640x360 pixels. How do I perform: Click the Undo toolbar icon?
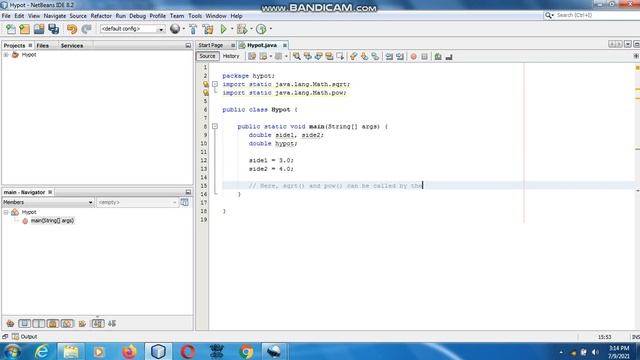[72, 29]
